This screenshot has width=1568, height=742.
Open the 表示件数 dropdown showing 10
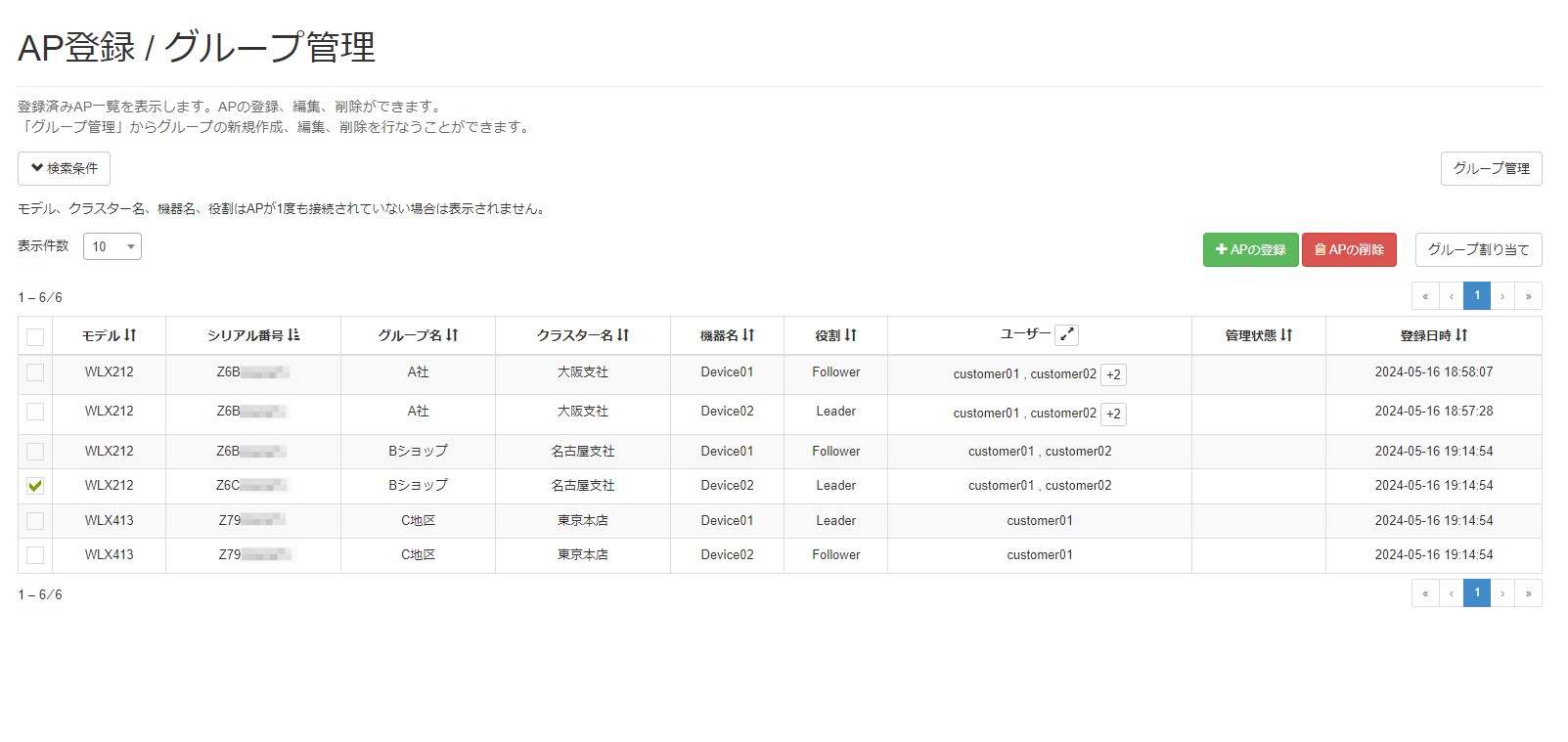pos(112,246)
